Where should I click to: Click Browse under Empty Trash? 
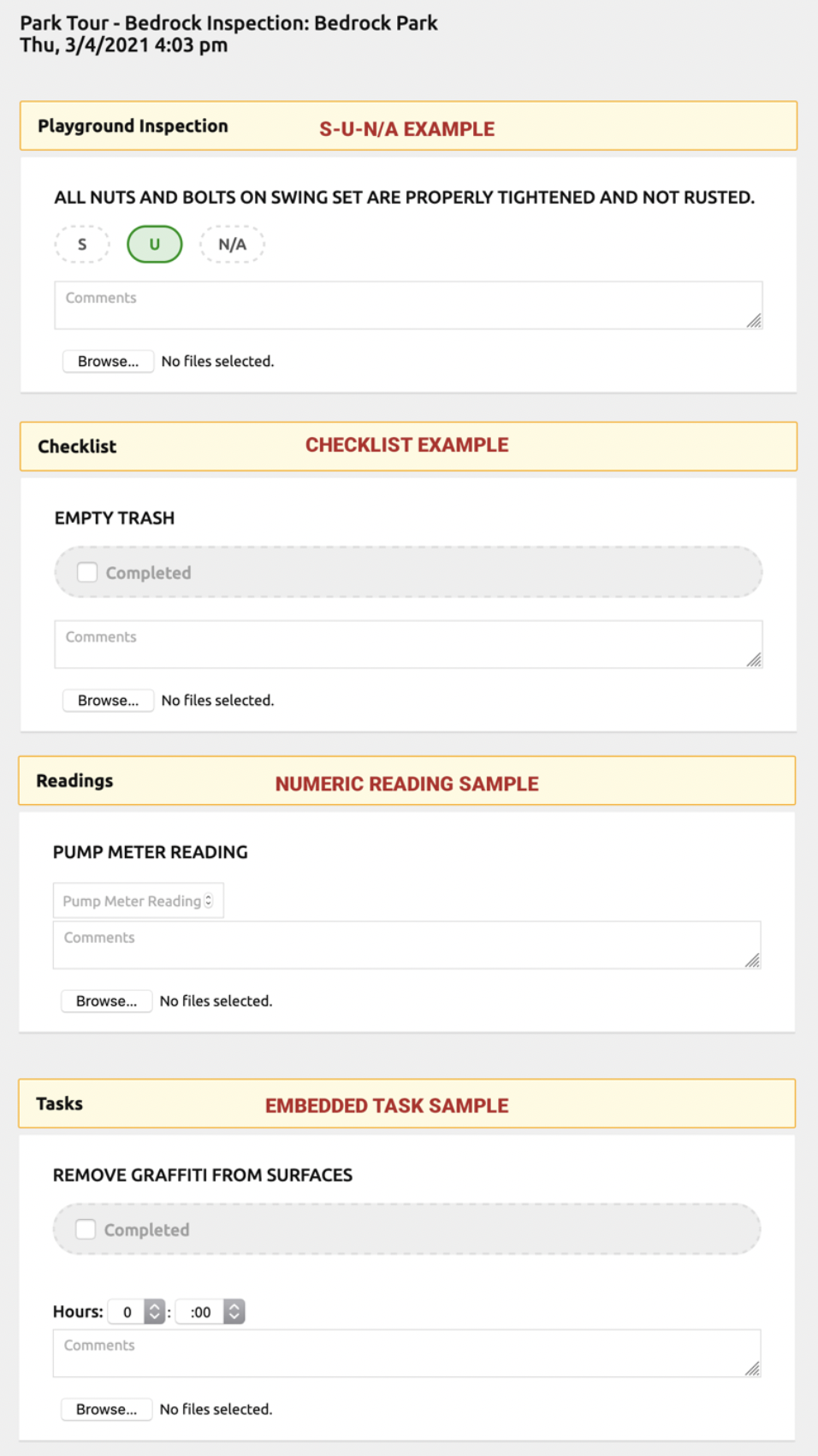tap(108, 701)
